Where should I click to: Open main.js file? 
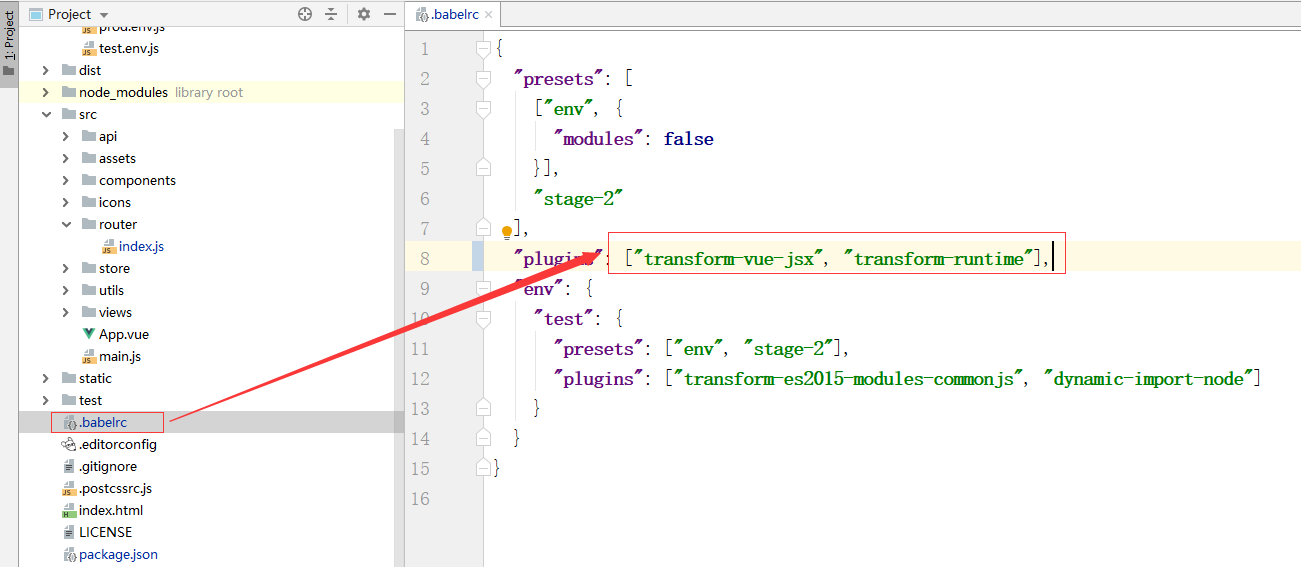click(x=120, y=356)
